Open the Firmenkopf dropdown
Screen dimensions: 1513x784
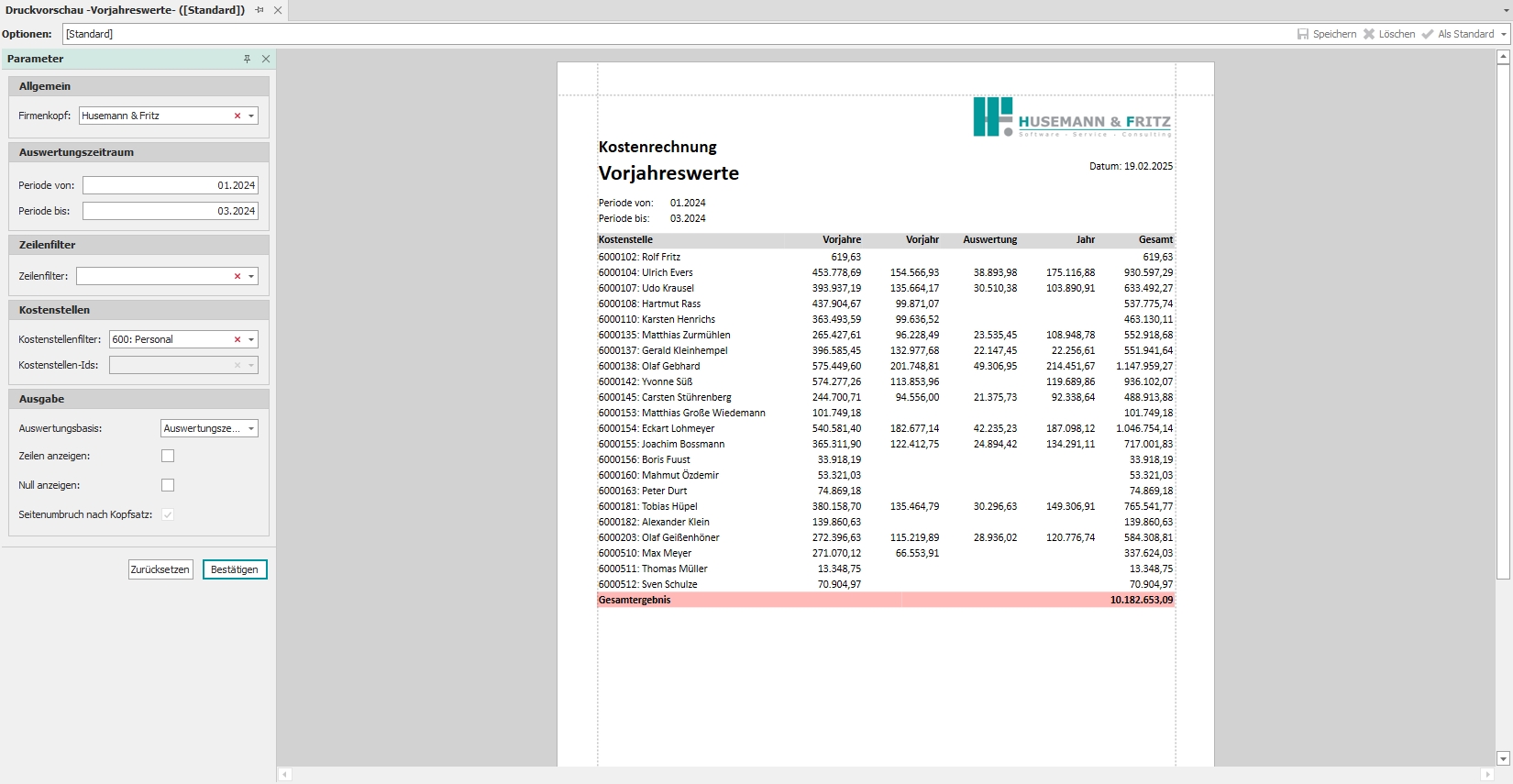pos(251,116)
